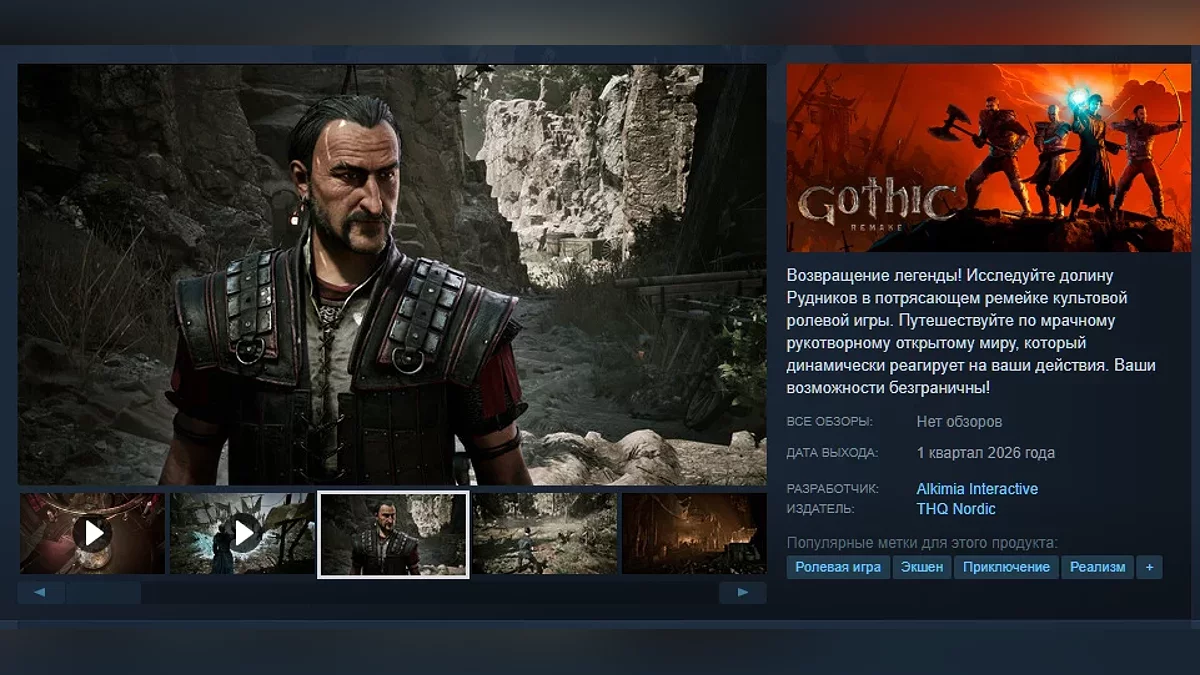Image resolution: width=1200 pixels, height=675 pixels.
Task: Open the fifth dark interior screenshot thumbnail
Action: (x=694, y=534)
